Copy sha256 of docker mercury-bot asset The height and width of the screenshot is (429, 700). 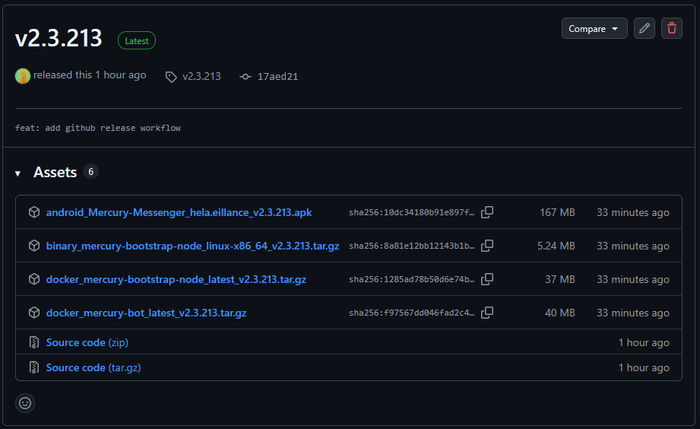point(487,312)
